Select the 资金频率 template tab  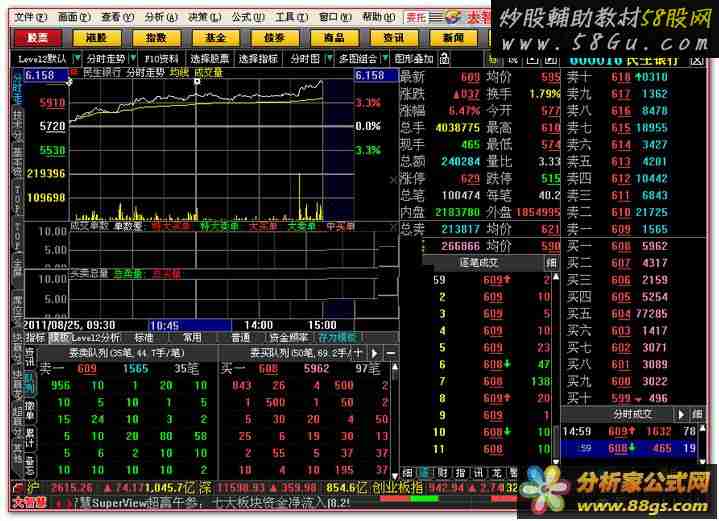coord(288,338)
